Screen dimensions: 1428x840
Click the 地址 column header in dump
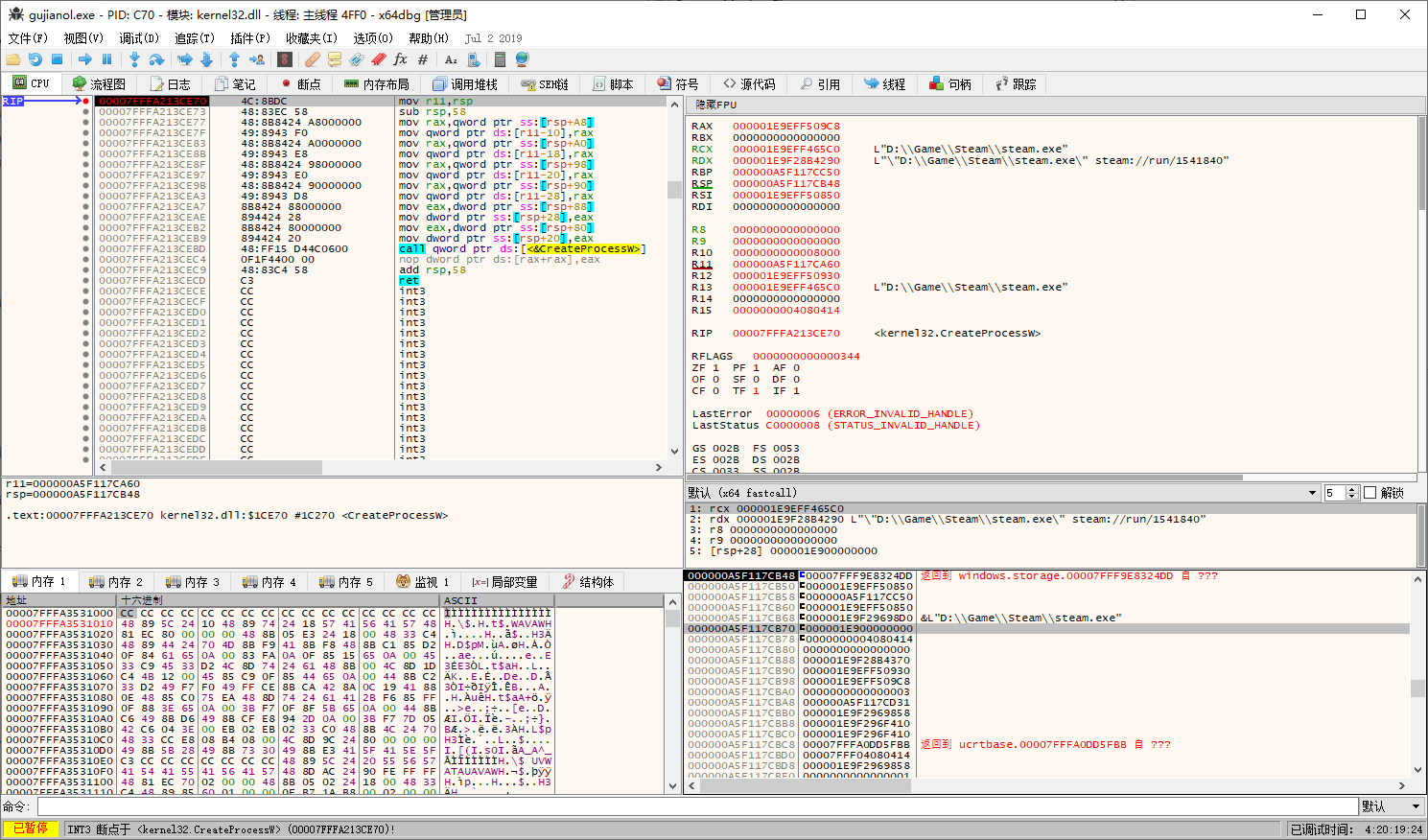[x=59, y=600]
